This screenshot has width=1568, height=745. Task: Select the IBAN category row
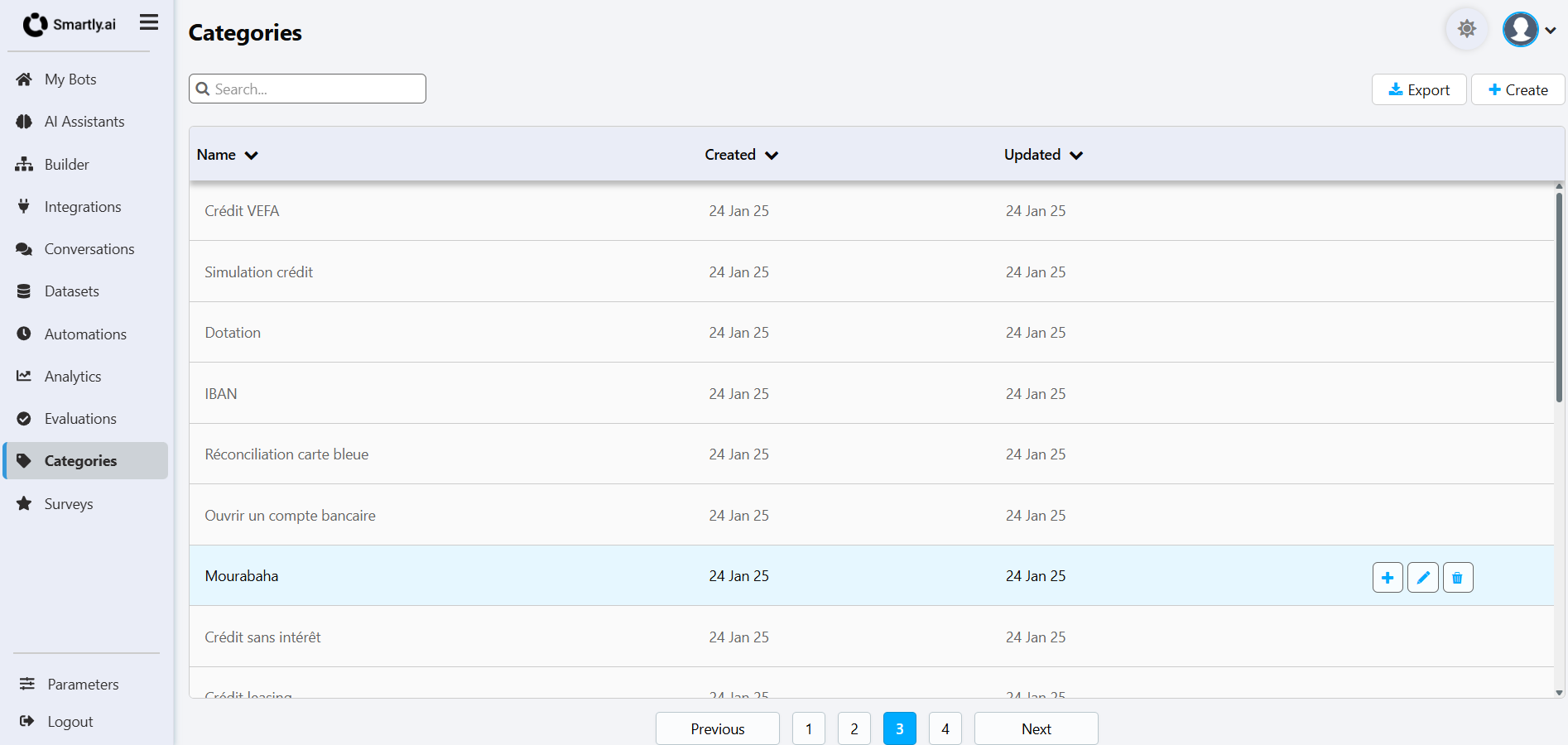click(x=872, y=393)
